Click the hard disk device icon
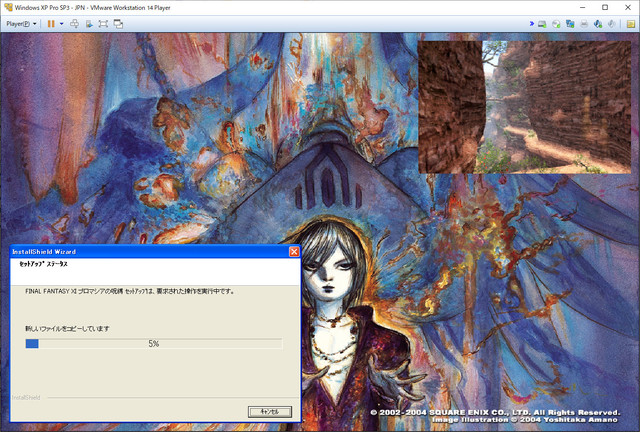 pyautogui.click(x=542, y=24)
